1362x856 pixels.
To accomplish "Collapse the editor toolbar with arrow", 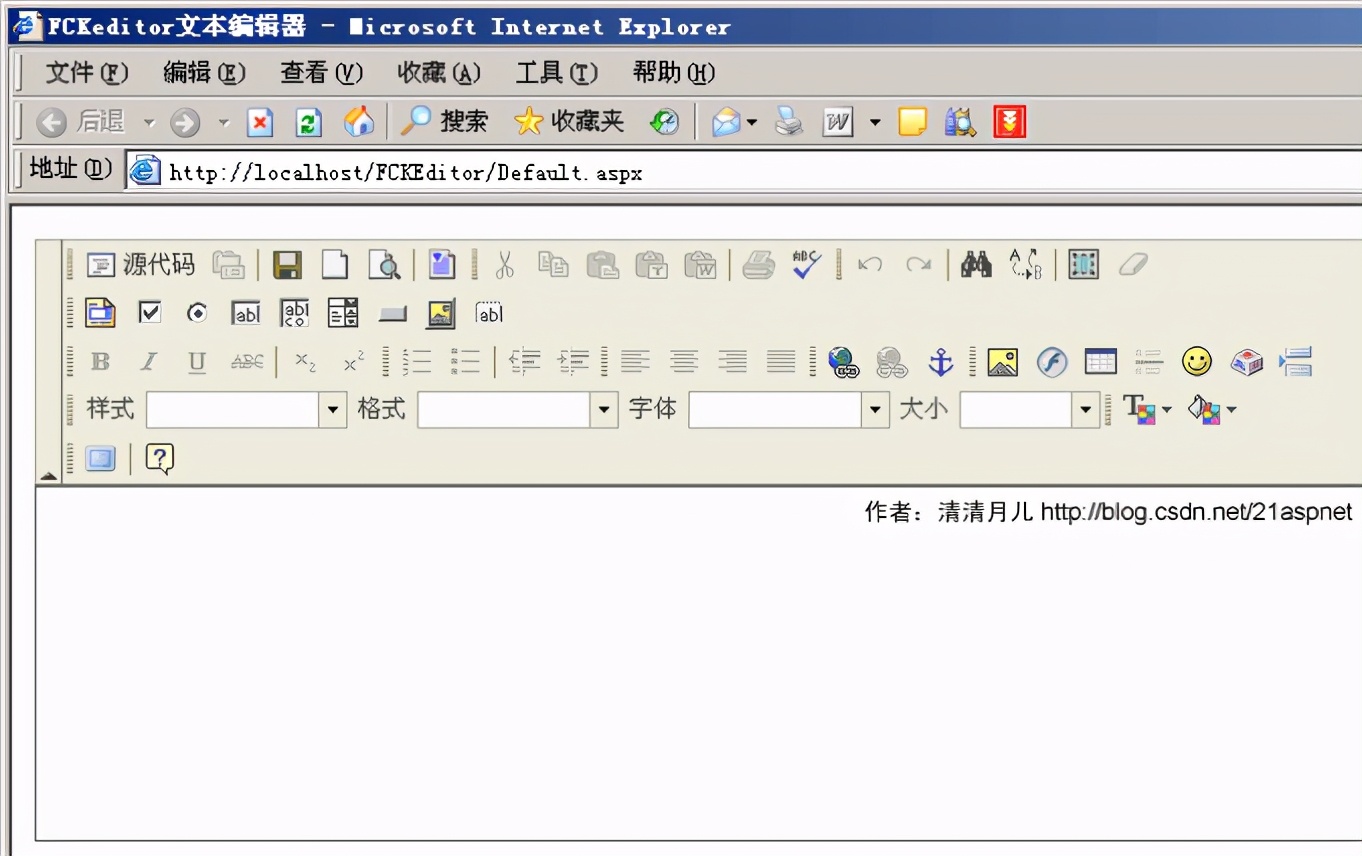I will point(48,475).
